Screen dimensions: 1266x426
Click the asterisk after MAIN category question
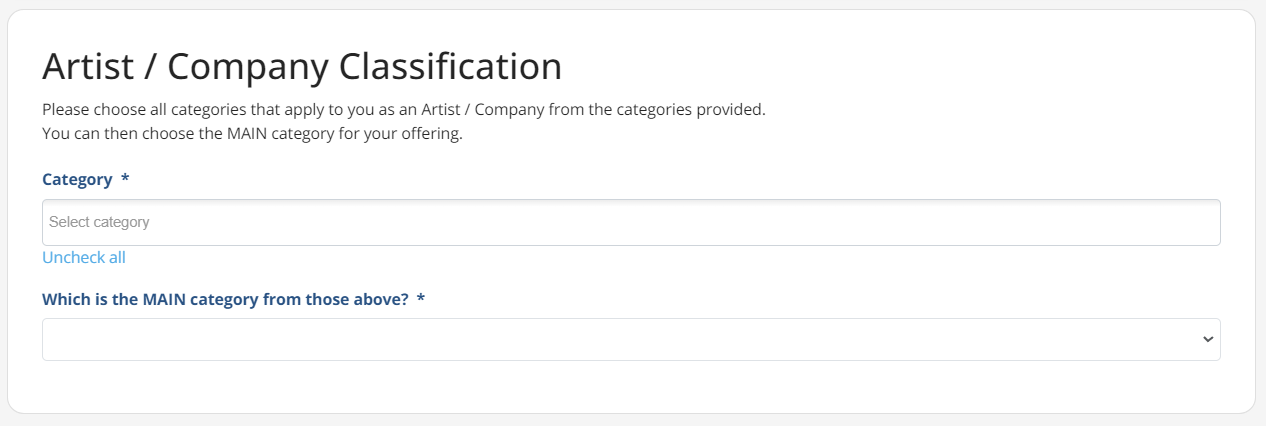click(x=421, y=299)
